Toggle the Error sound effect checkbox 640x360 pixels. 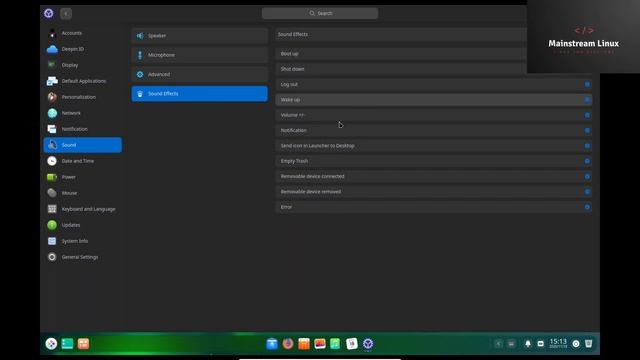(x=587, y=207)
